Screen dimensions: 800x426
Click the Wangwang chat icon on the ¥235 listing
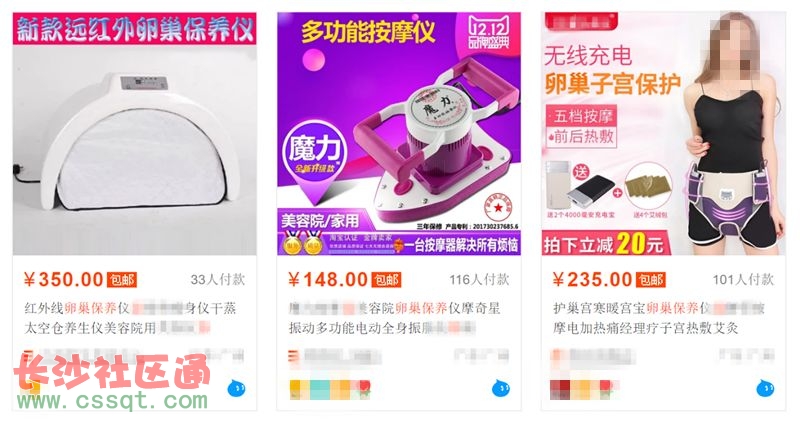click(765, 389)
